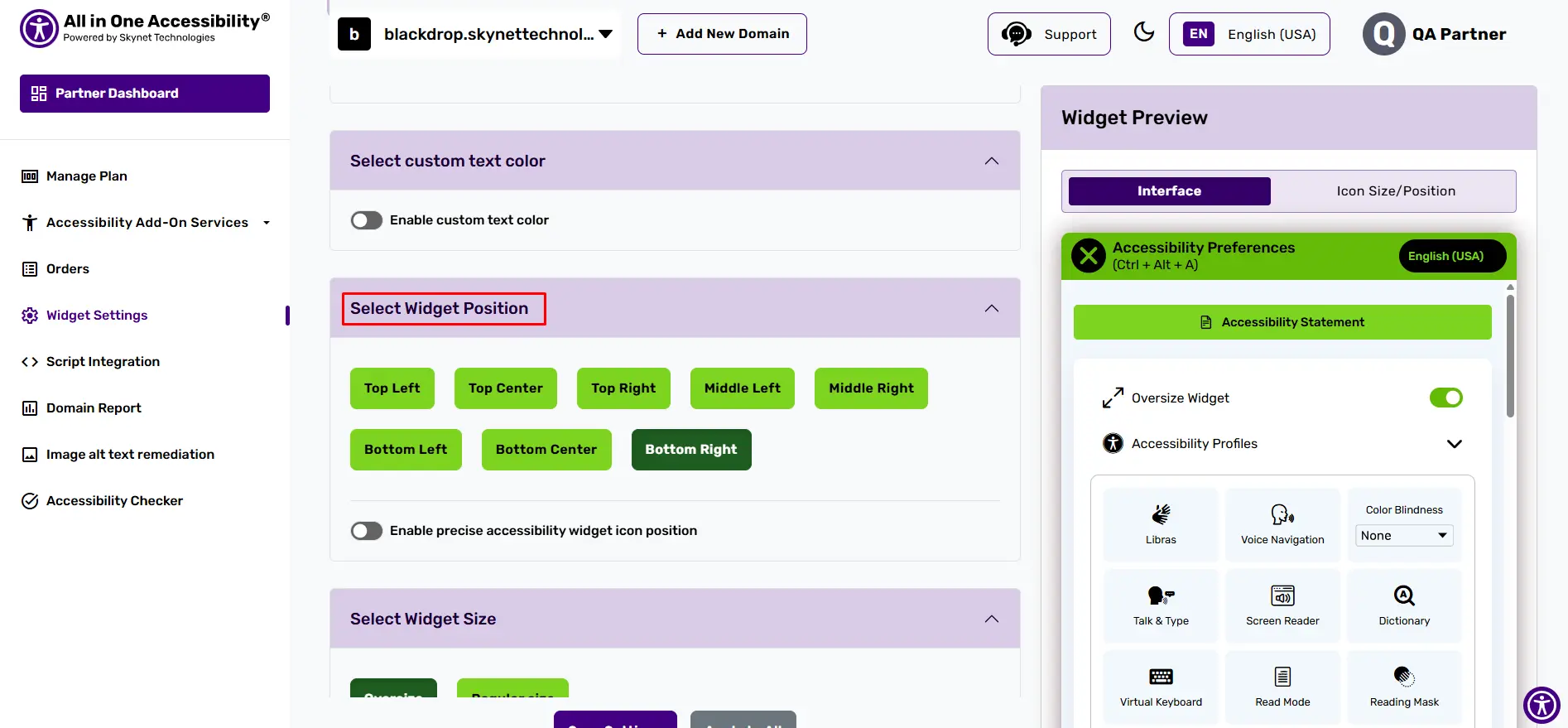Open the Dictionary tool
Screen dimensions: 1568x728
click(x=1404, y=605)
